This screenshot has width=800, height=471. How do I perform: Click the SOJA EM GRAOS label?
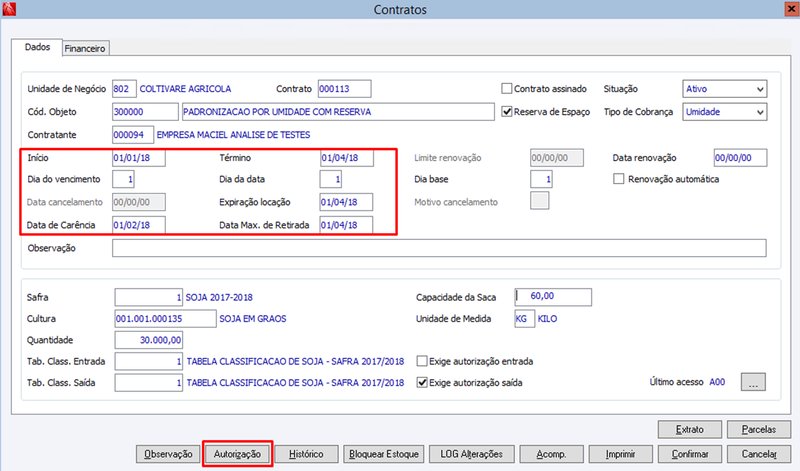point(253,318)
